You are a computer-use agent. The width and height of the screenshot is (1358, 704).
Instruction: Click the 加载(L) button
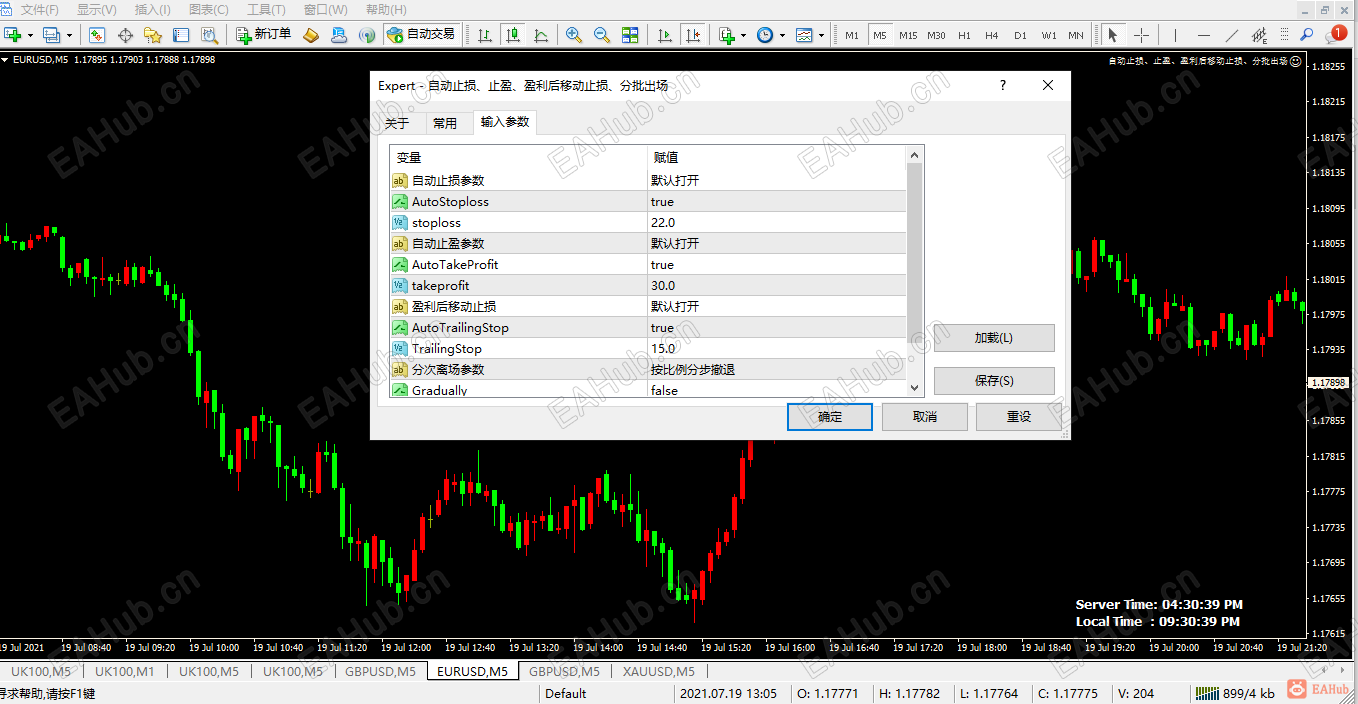(x=994, y=338)
